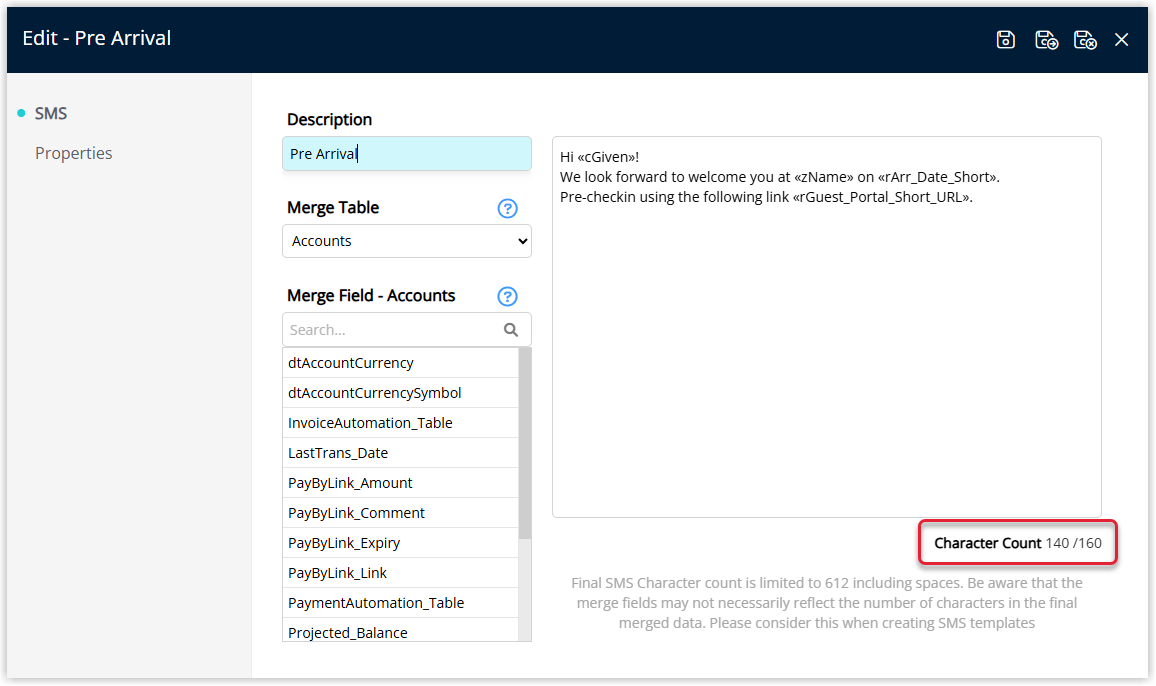
Task: Click the Save icon in header
Action: [x=1006, y=39]
